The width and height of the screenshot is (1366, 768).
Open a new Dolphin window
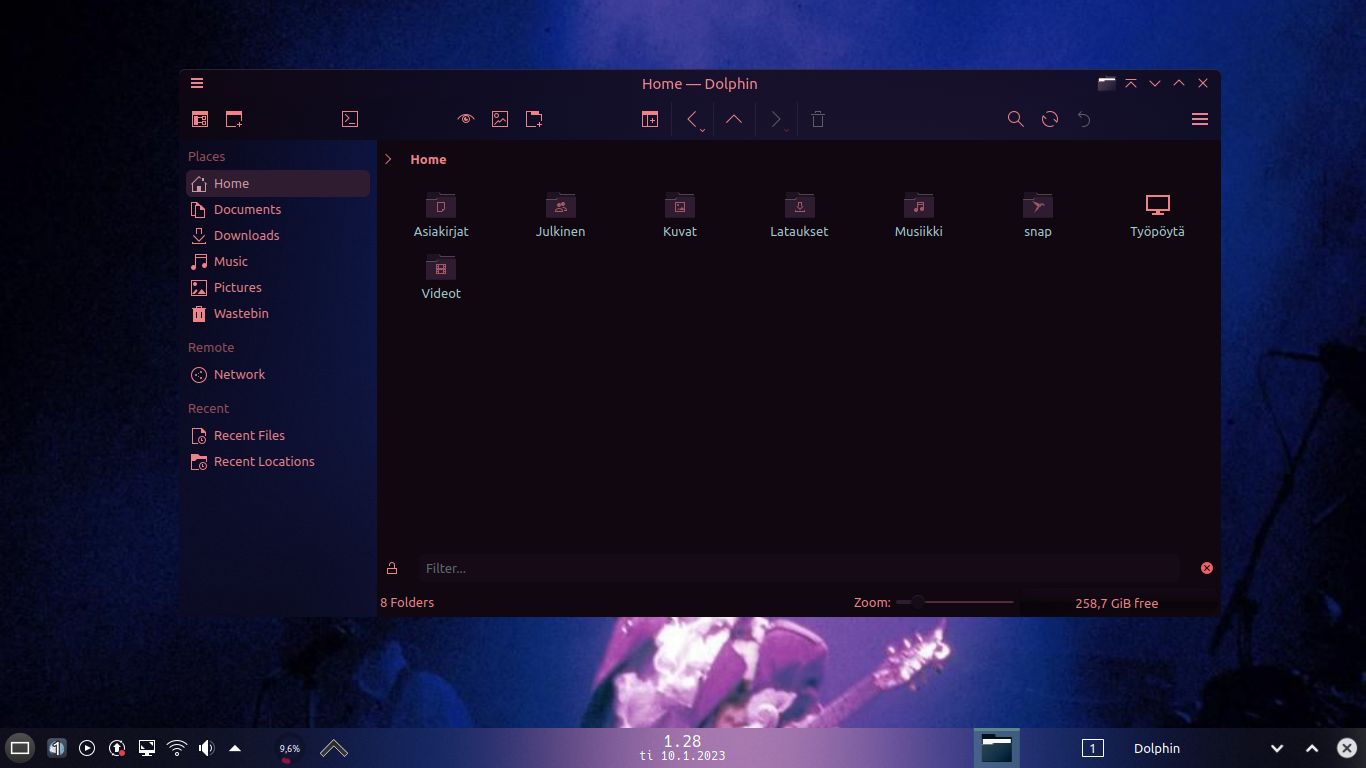(234, 119)
